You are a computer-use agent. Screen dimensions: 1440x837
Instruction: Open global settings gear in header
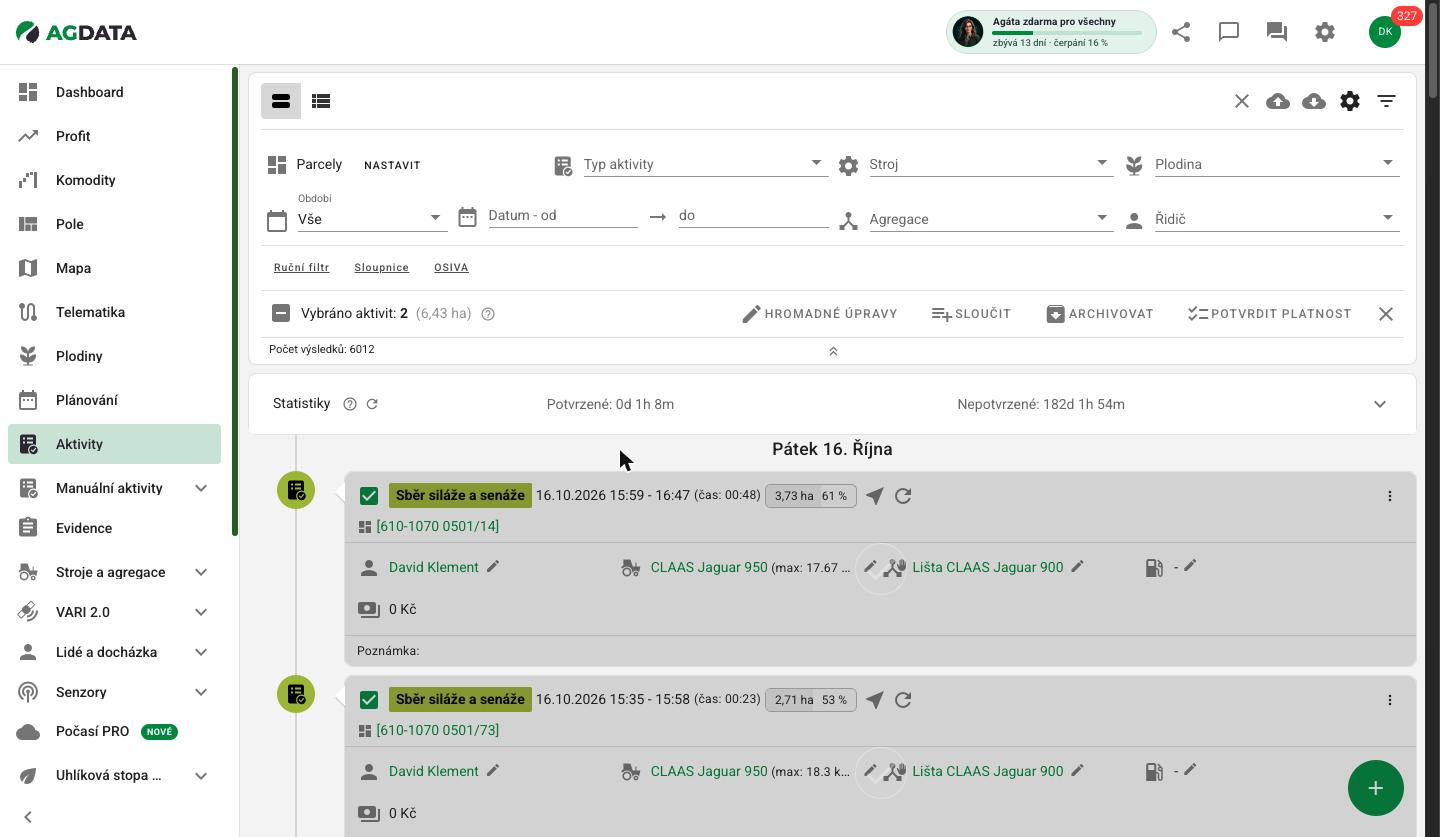click(x=1325, y=32)
